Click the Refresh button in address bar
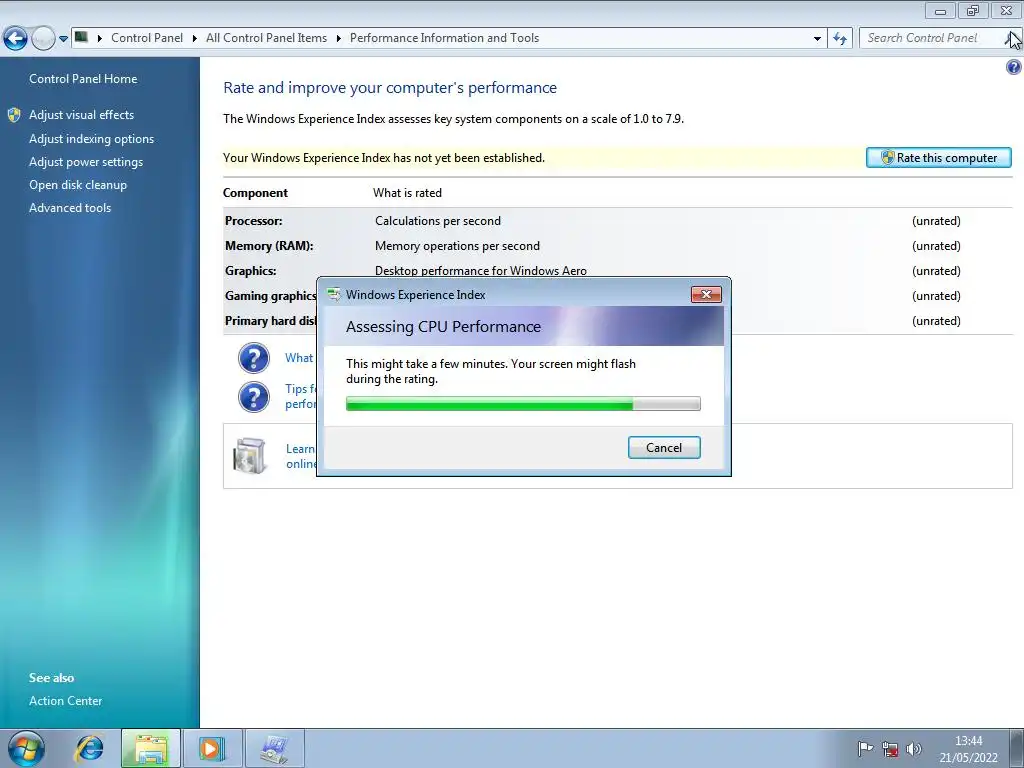Viewport: 1024px width, 768px height. coord(840,39)
